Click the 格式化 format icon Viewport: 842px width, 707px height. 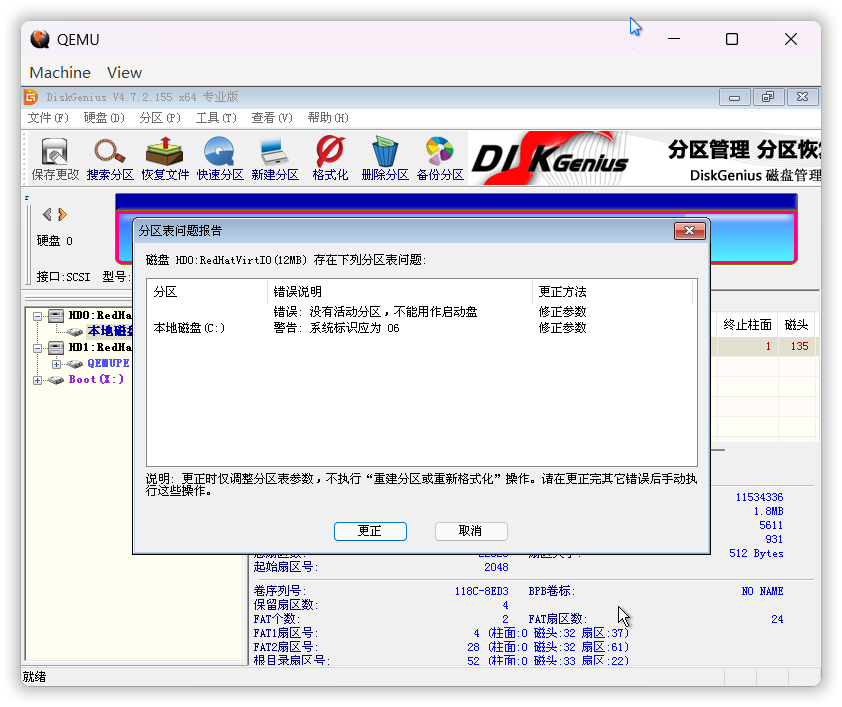(x=330, y=159)
